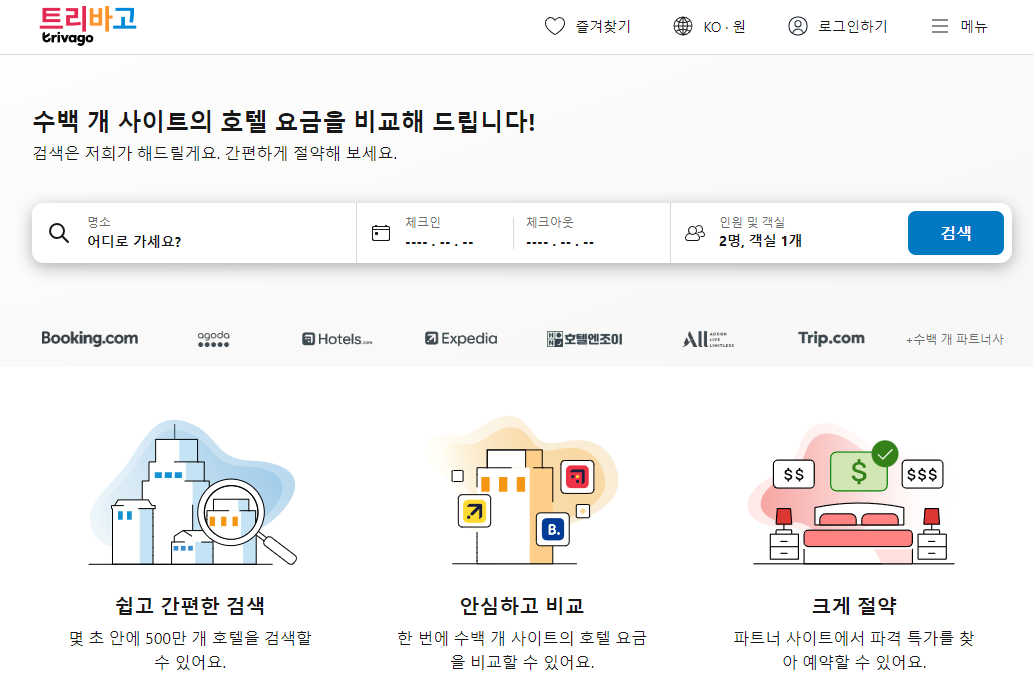Viewport: 1033px width, 691px height.
Task: Click the Accor ALL partner logo
Action: [708, 339]
